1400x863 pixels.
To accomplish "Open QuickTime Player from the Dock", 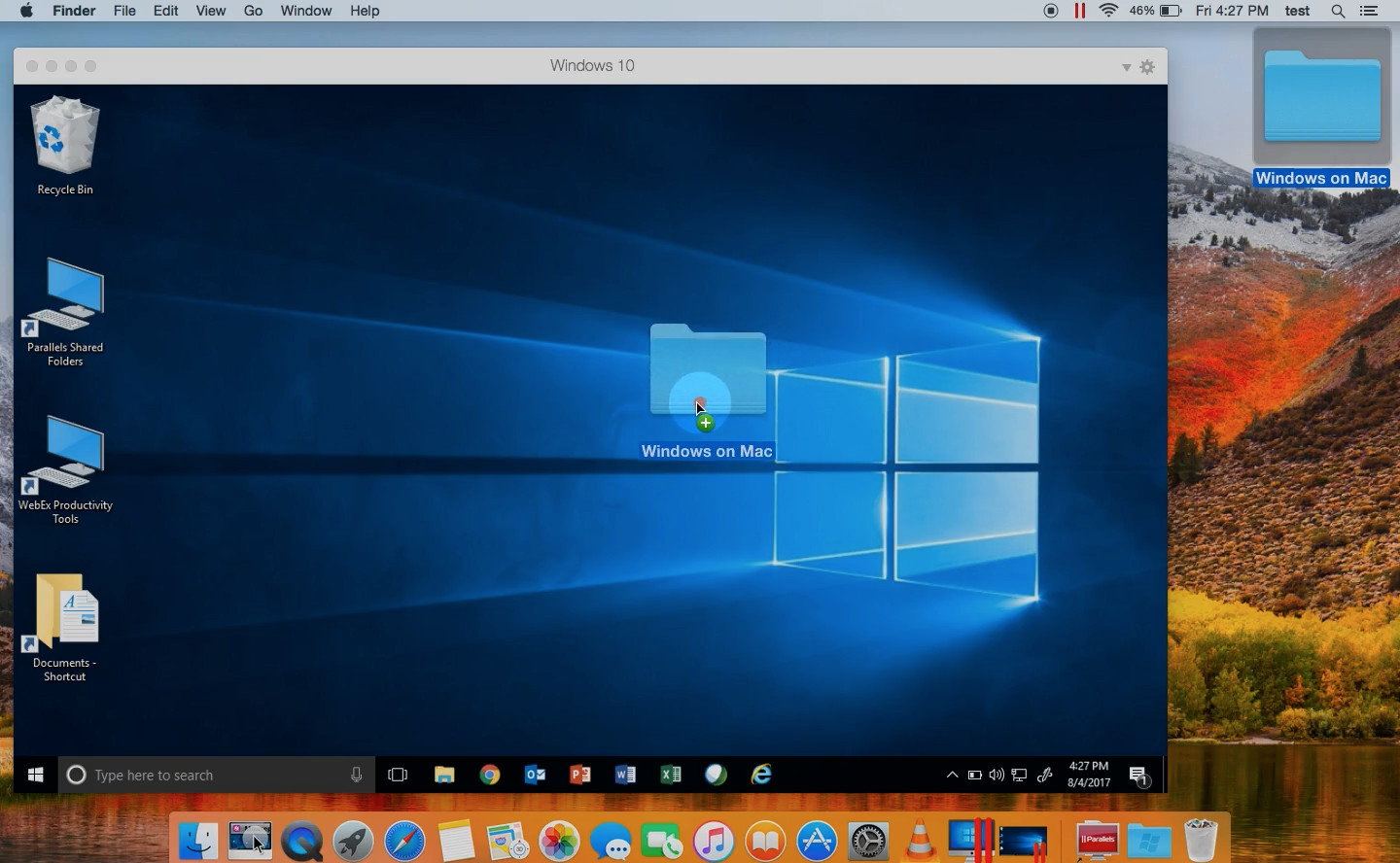I will [x=301, y=841].
